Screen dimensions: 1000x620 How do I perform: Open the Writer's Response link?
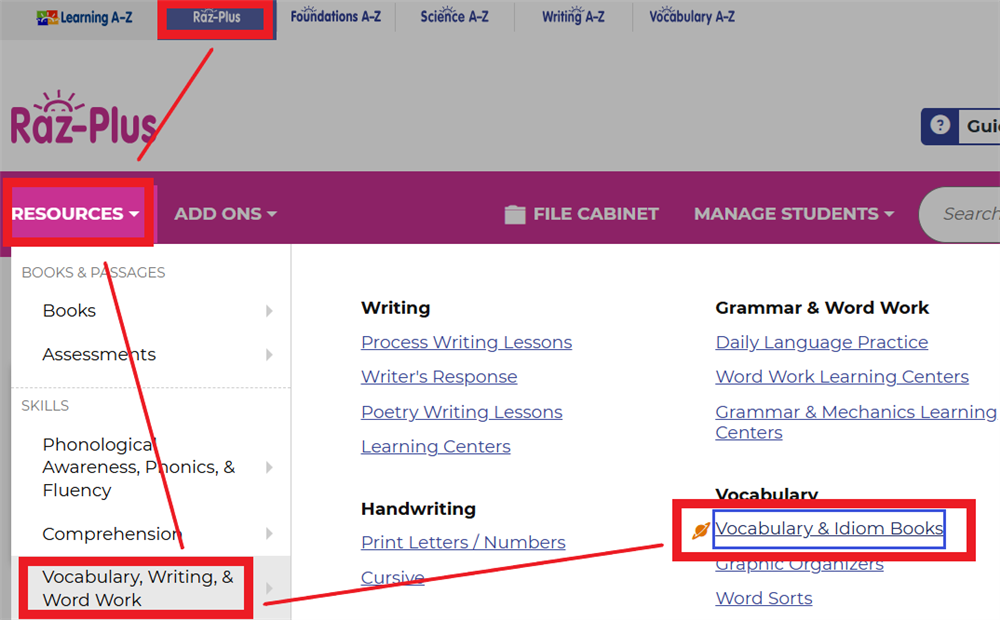pyautogui.click(x=439, y=377)
